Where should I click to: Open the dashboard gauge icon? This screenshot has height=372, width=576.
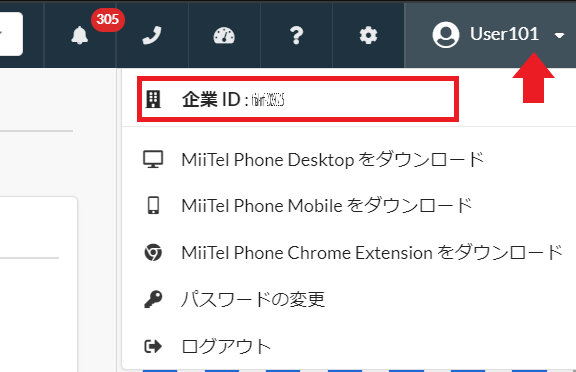224,36
